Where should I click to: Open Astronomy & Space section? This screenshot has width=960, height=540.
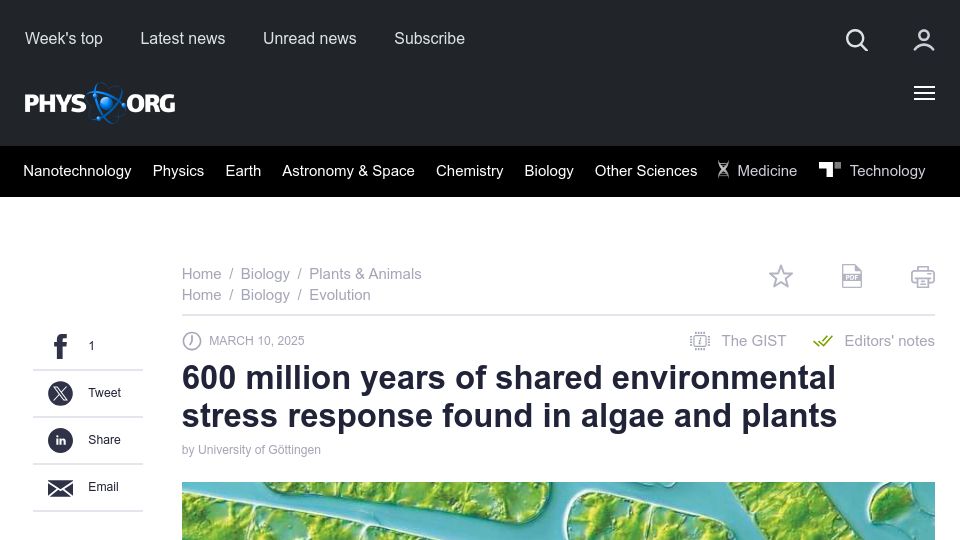[348, 171]
